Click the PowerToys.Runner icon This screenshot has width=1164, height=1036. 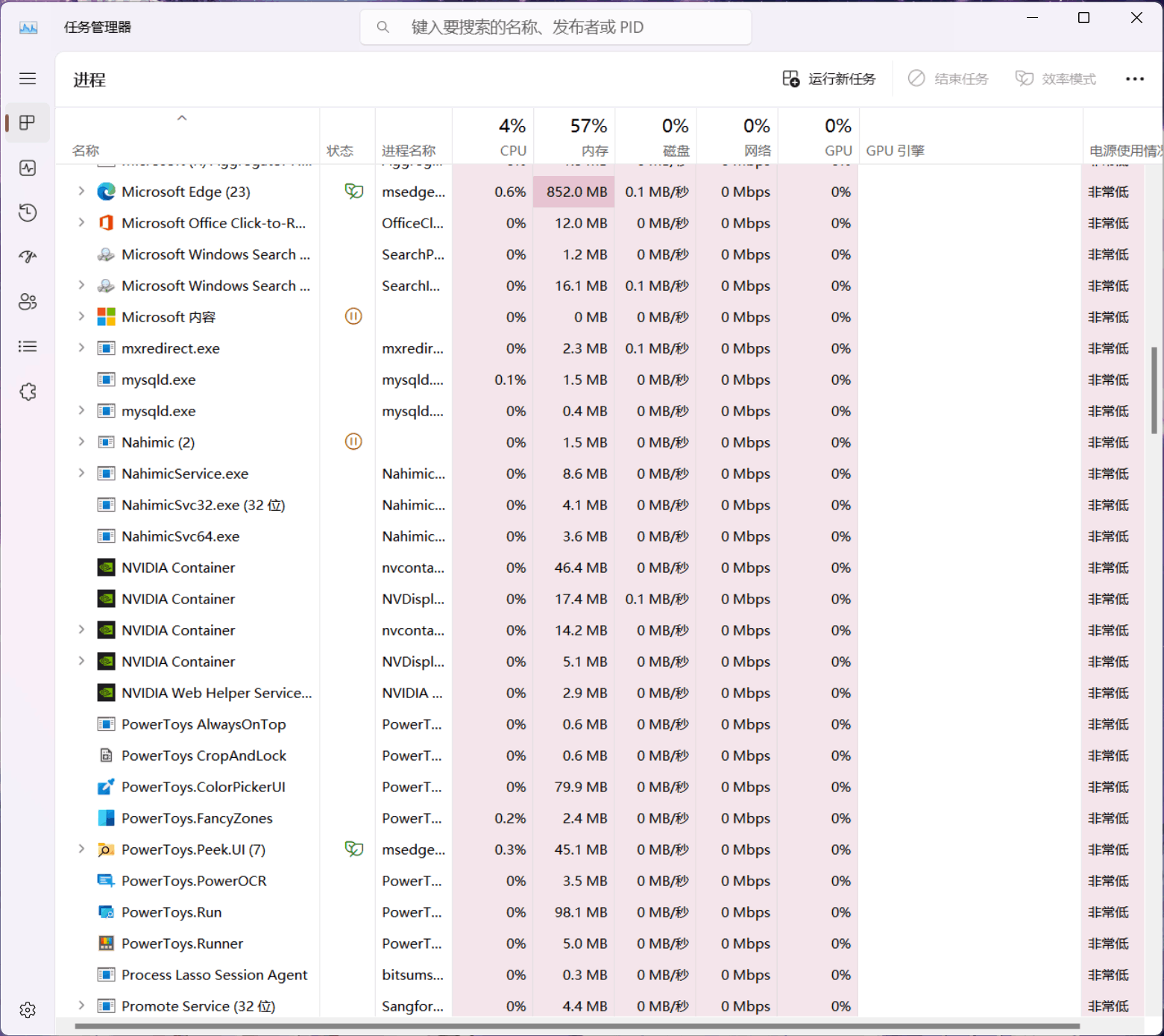106,944
